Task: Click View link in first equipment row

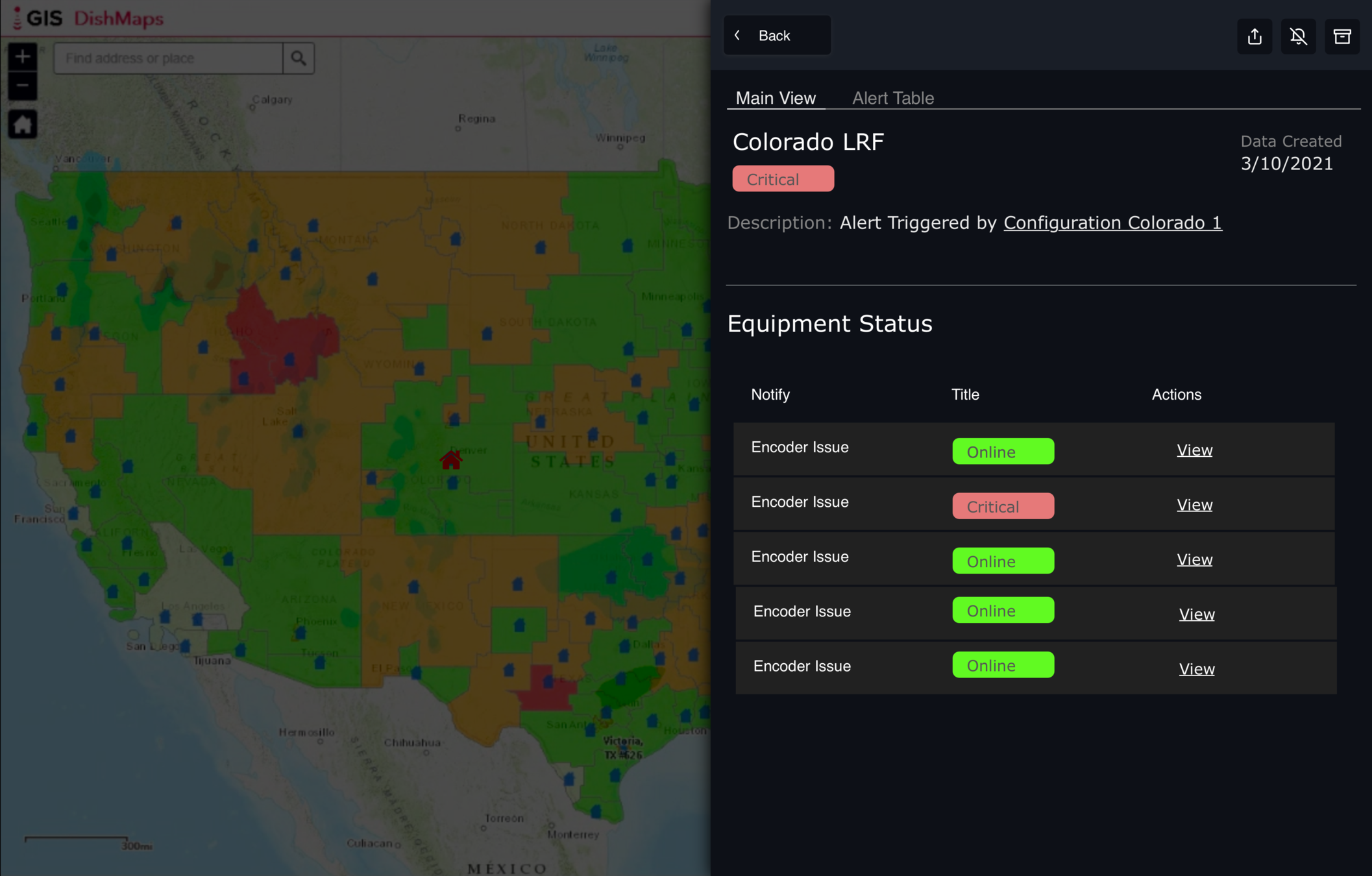Action: (1194, 450)
